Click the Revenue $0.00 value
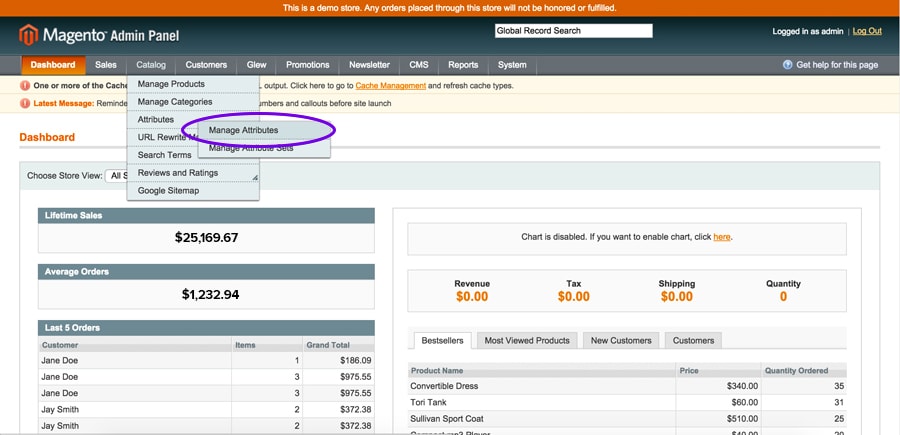This screenshot has width=900, height=435. pos(472,297)
